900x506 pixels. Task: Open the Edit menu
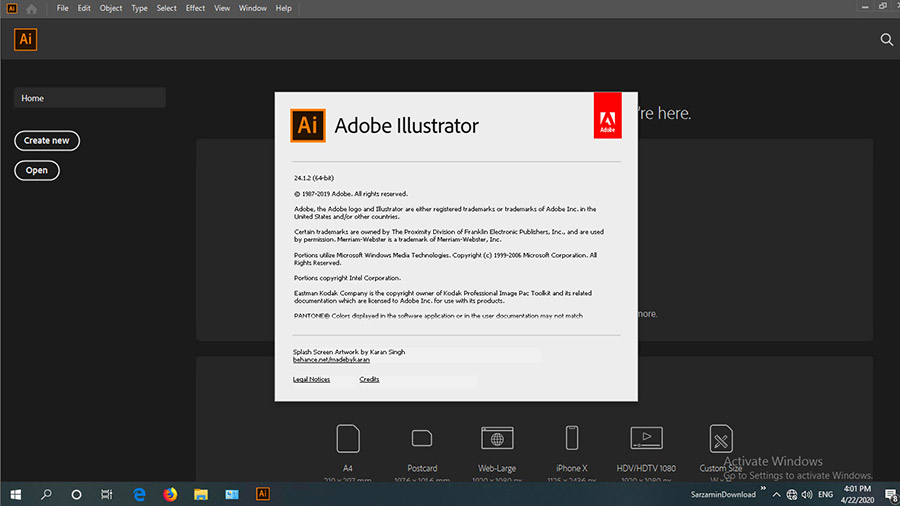pos(84,8)
